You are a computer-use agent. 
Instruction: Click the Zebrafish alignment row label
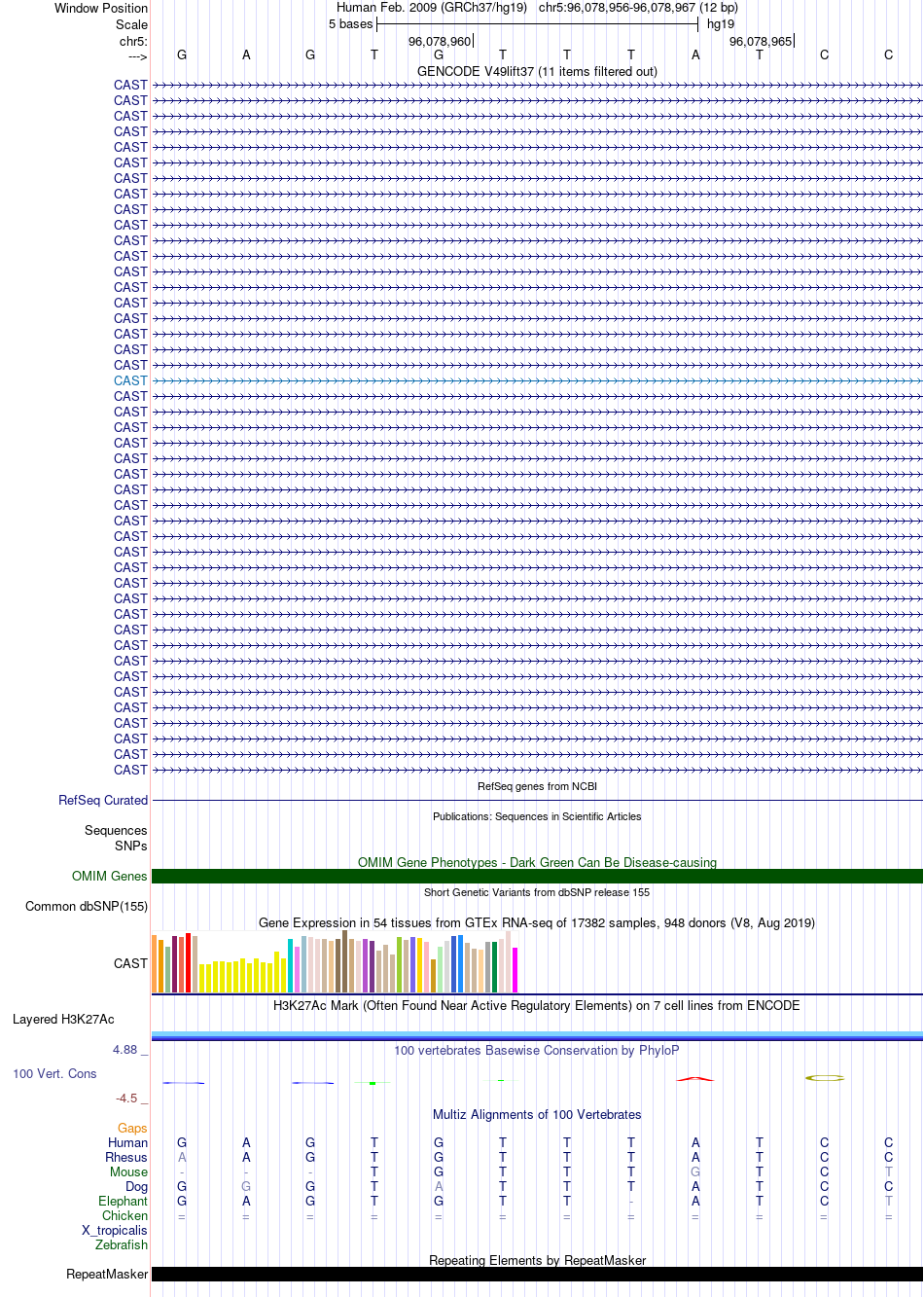tap(122, 1244)
